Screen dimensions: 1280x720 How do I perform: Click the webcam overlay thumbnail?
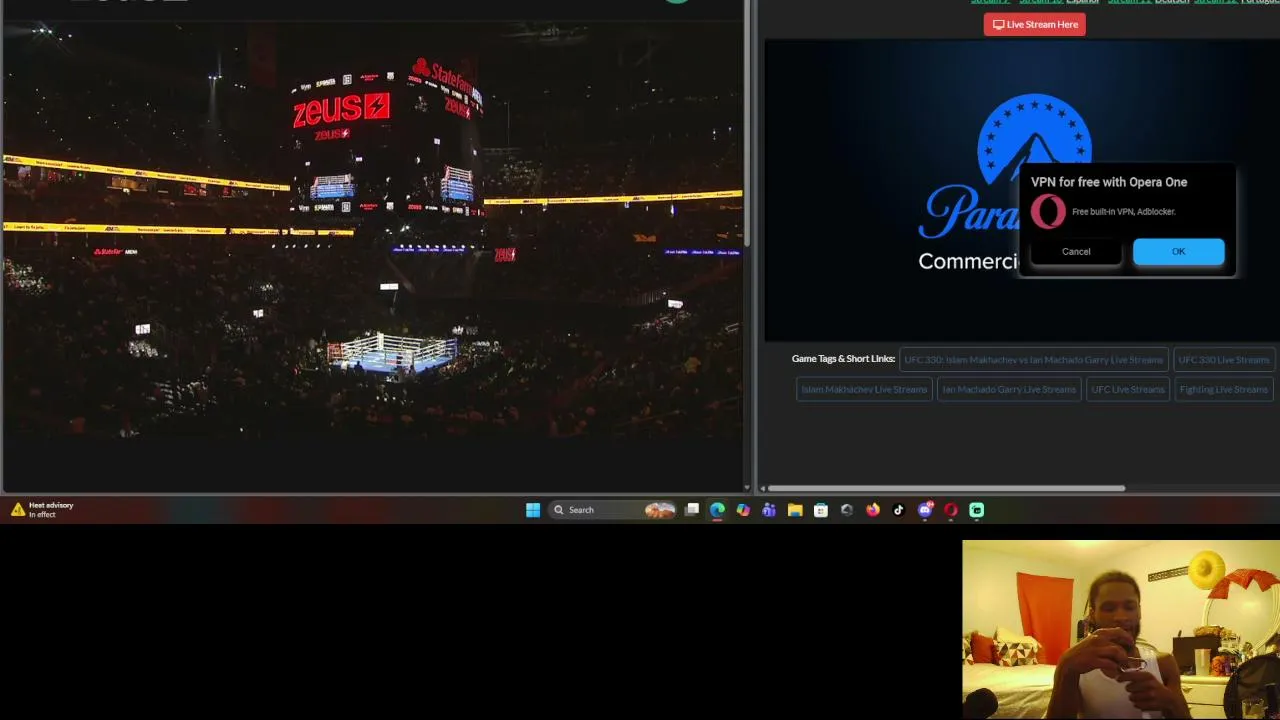[1121, 630]
